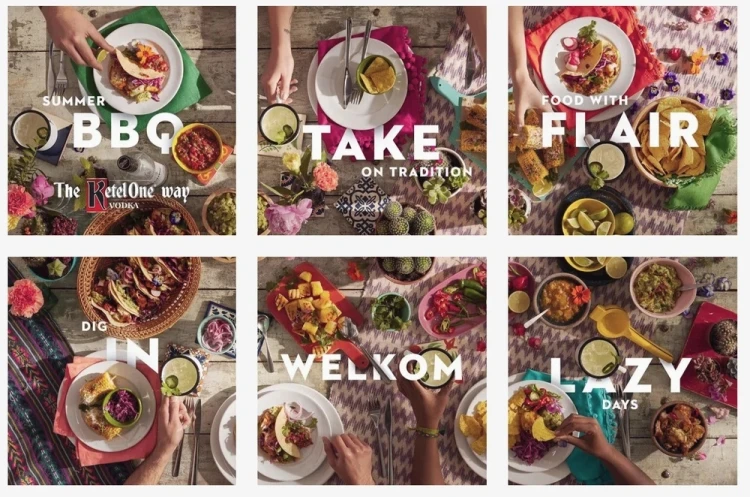Click the Ketel One Vodka logo

(122, 194)
